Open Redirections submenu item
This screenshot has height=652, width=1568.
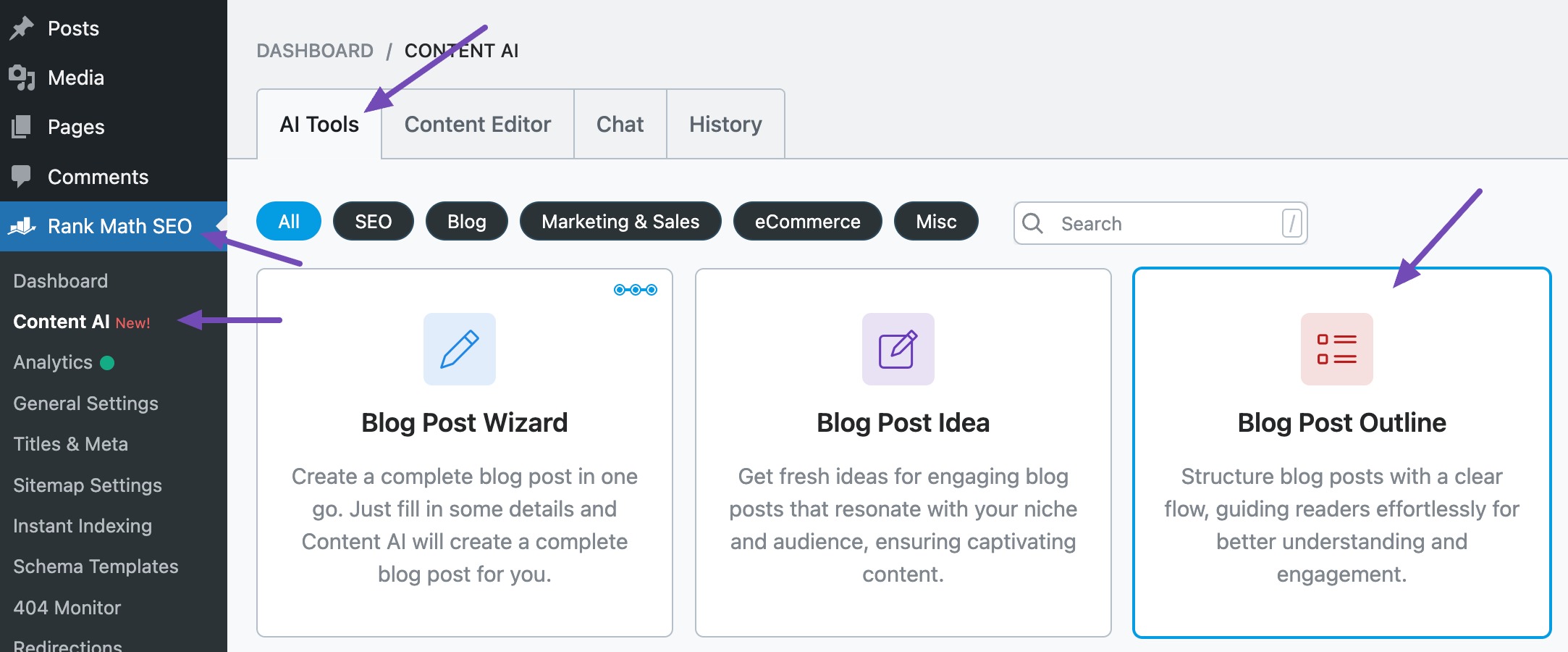pyautogui.click(x=67, y=645)
